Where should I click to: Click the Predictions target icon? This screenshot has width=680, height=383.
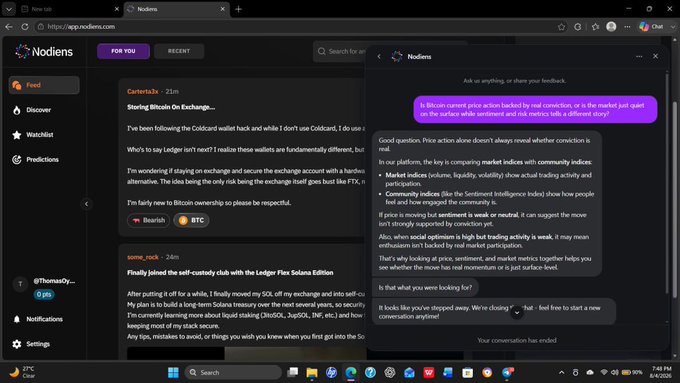[x=16, y=160]
